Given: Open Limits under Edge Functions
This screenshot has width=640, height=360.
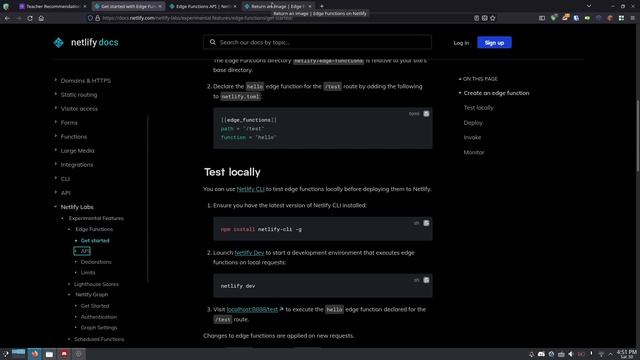Looking at the screenshot, I should click(x=88, y=273).
